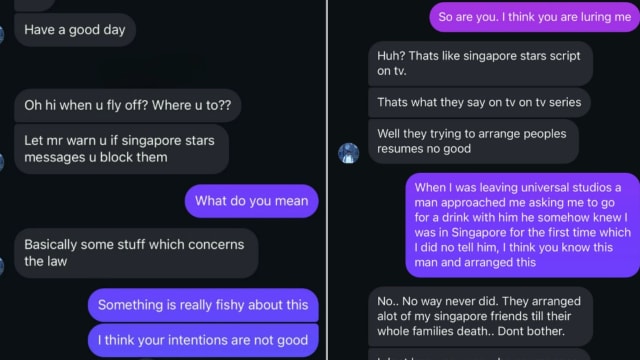Select 'Basically some stuff which concerns the law' message
Image resolution: width=640 pixels, height=360 pixels.
tap(136, 253)
